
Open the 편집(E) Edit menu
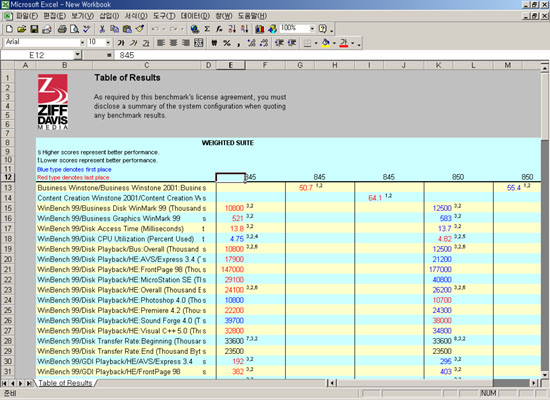(x=54, y=16)
